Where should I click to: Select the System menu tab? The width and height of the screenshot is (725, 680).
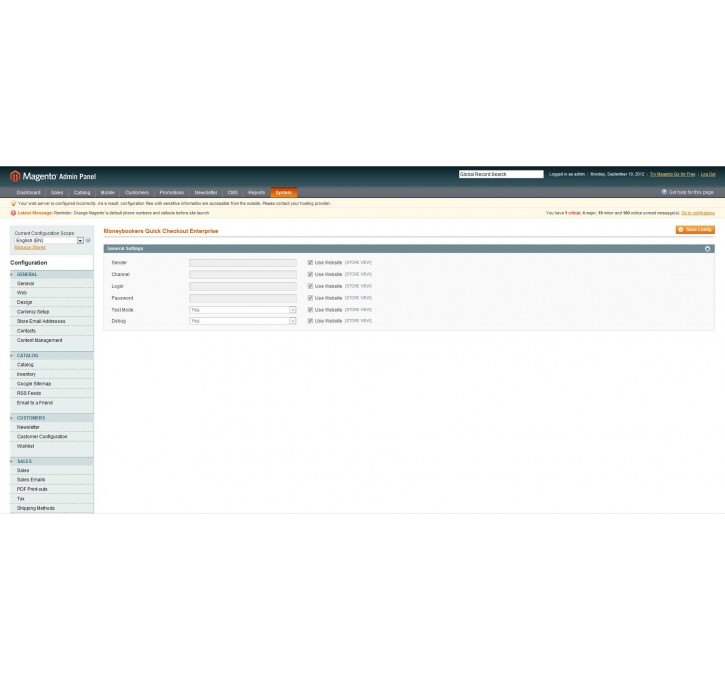coord(284,192)
